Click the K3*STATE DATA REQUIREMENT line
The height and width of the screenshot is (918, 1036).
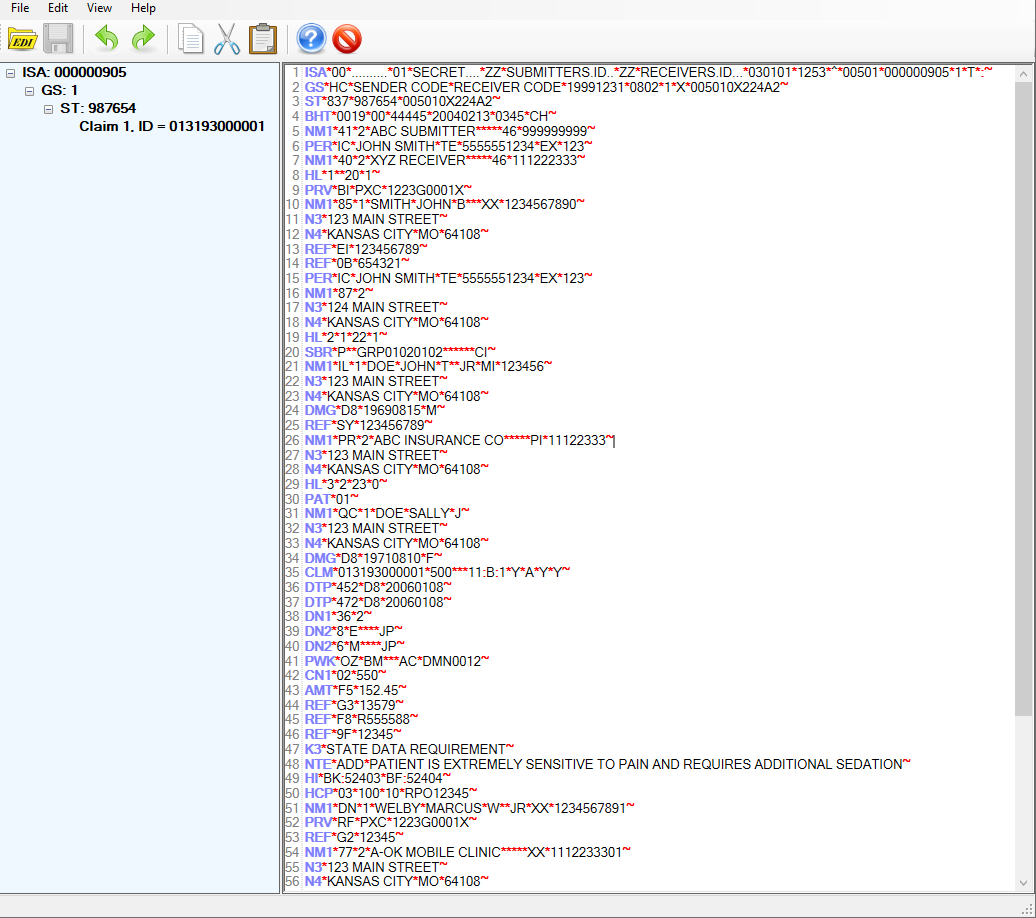coord(409,749)
